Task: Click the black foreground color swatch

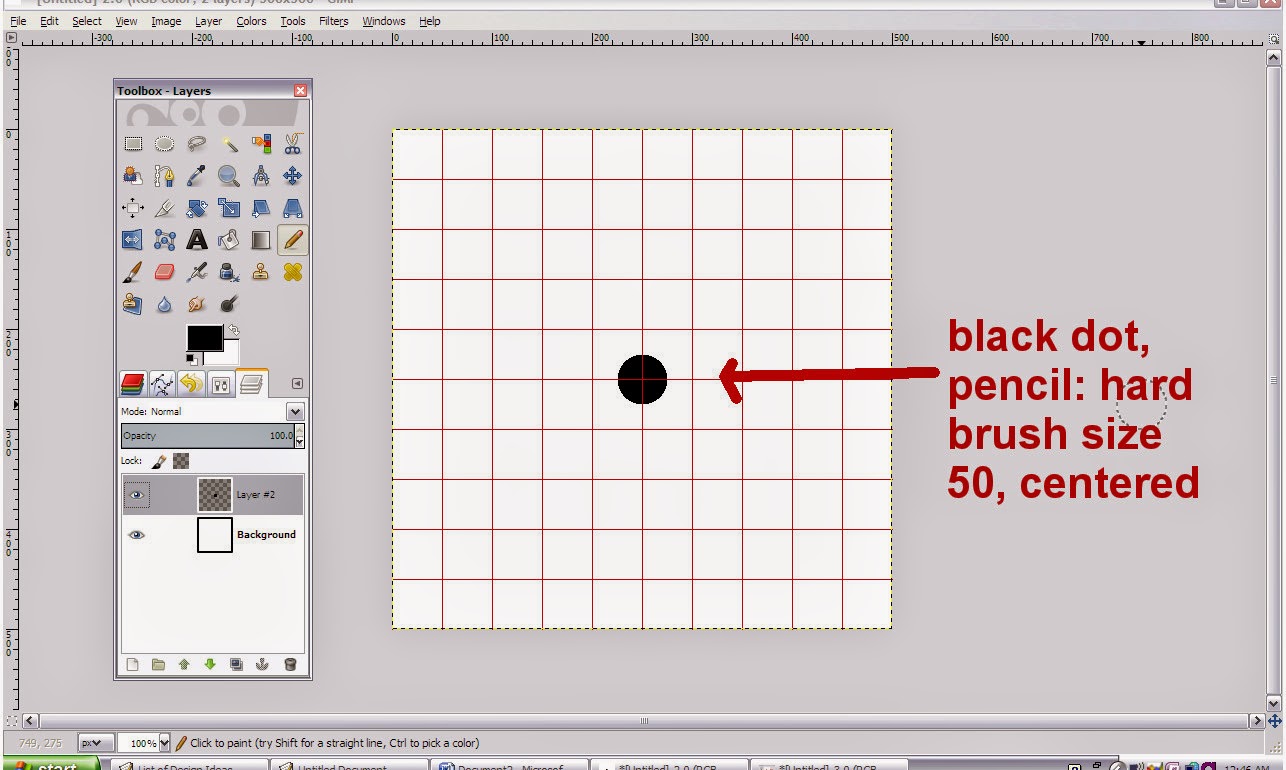Action: click(204, 338)
